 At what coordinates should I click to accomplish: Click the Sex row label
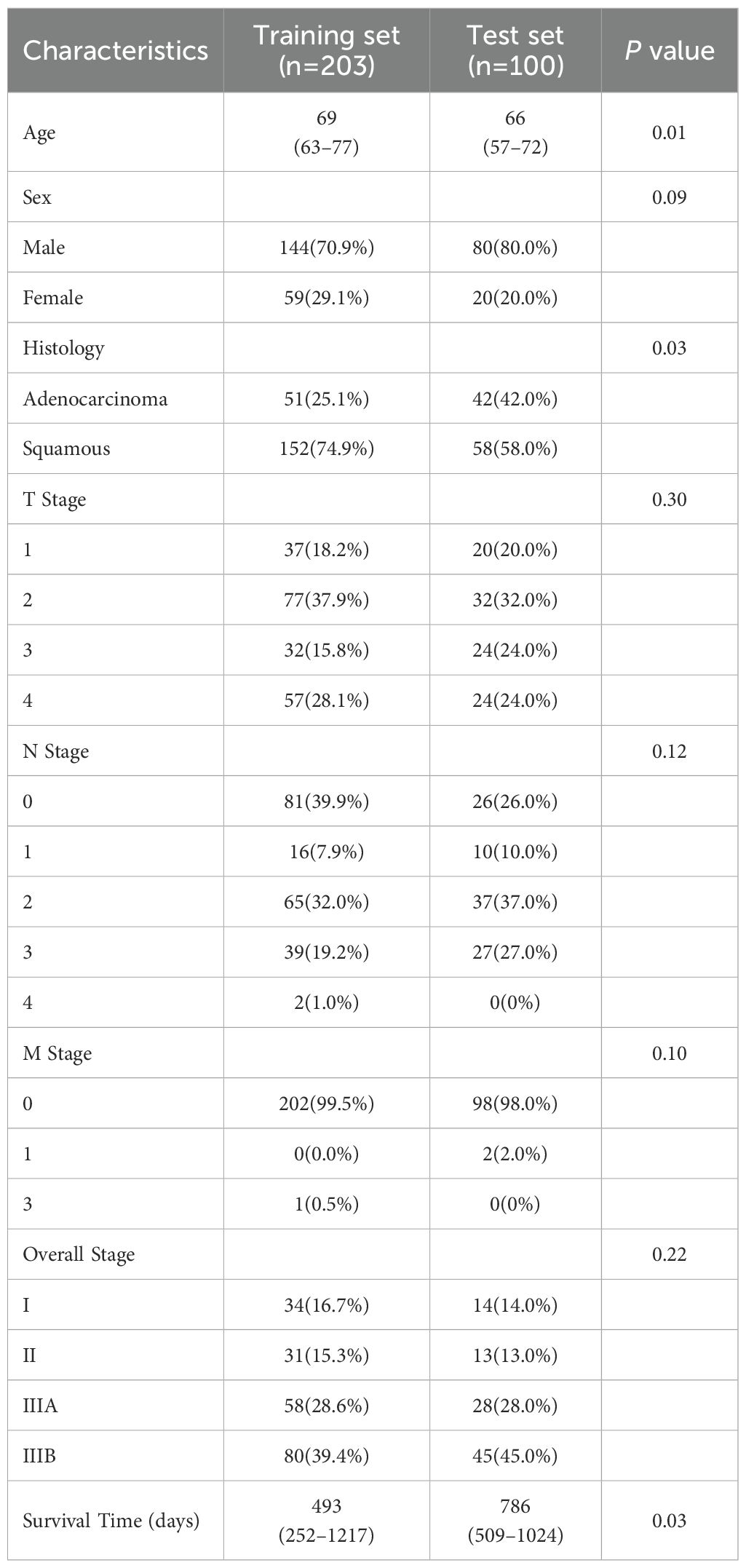coord(37,197)
